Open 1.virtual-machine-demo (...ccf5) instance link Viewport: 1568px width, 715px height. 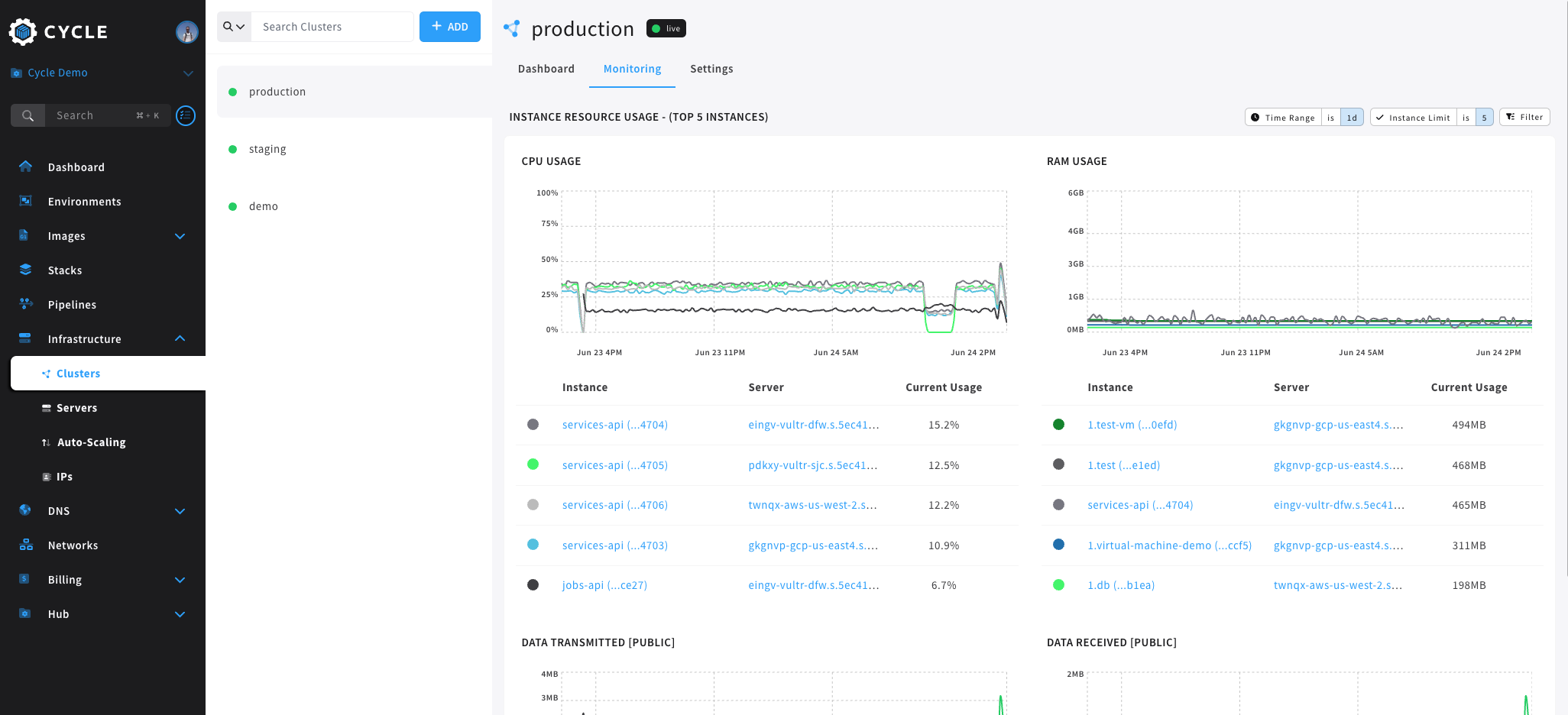tap(1169, 545)
